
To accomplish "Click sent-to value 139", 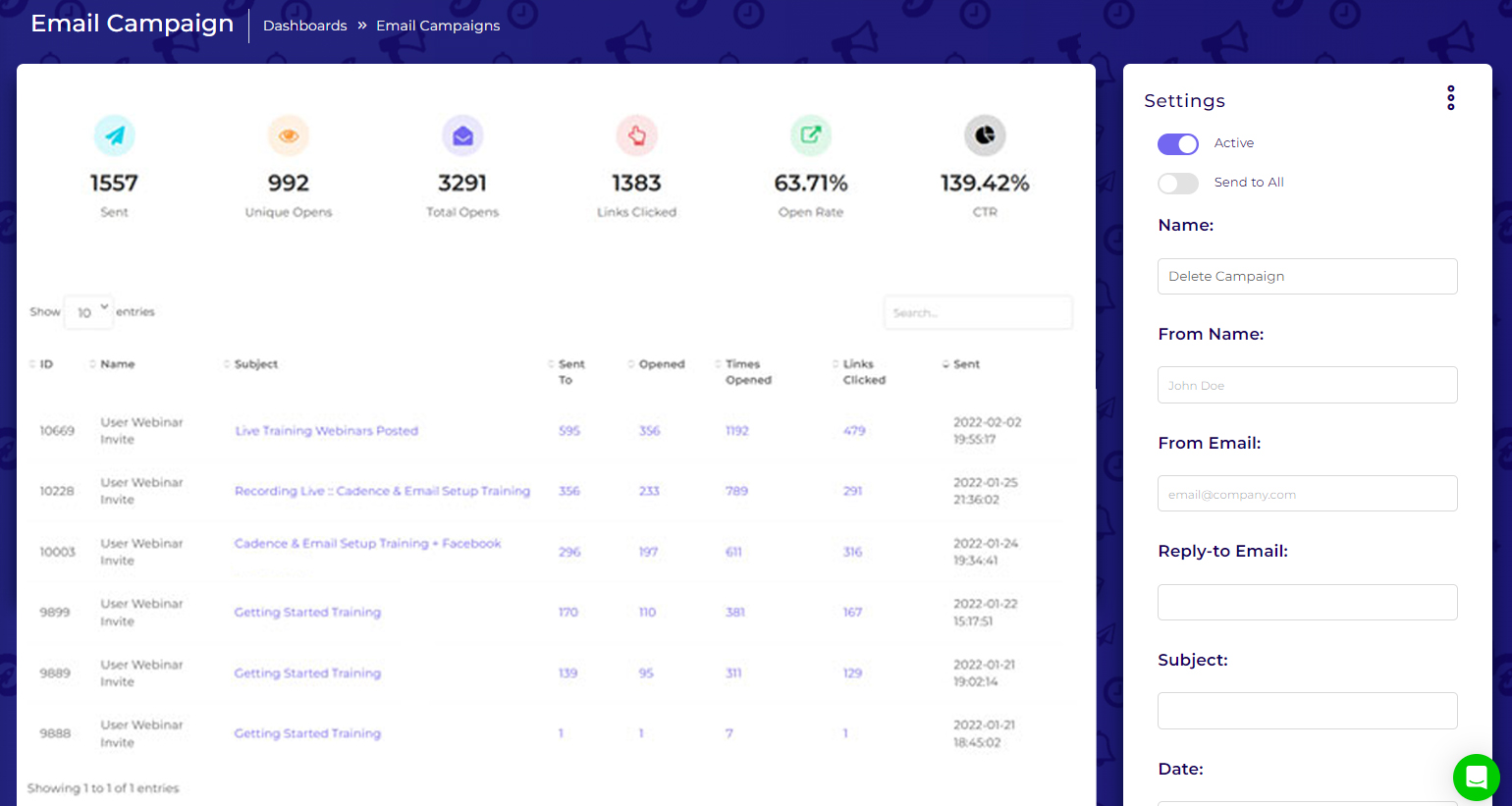I will coord(567,673).
